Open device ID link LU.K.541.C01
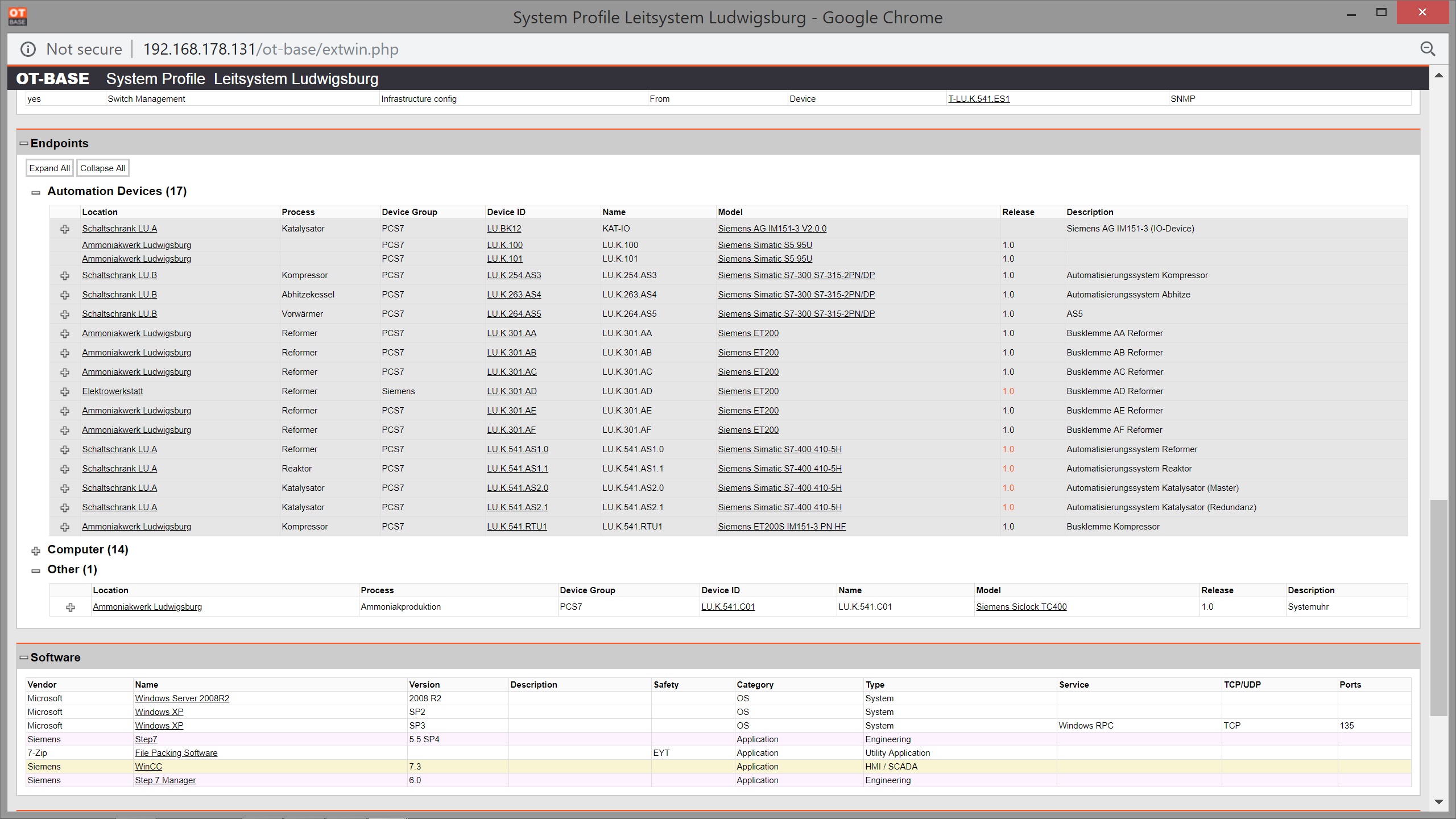This screenshot has width=1456, height=819. [x=728, y=607]
